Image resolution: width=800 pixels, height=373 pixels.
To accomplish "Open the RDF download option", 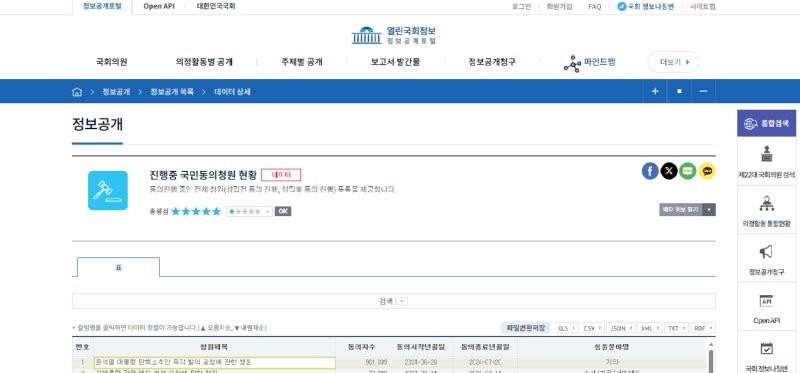I will tap(703, 328).
